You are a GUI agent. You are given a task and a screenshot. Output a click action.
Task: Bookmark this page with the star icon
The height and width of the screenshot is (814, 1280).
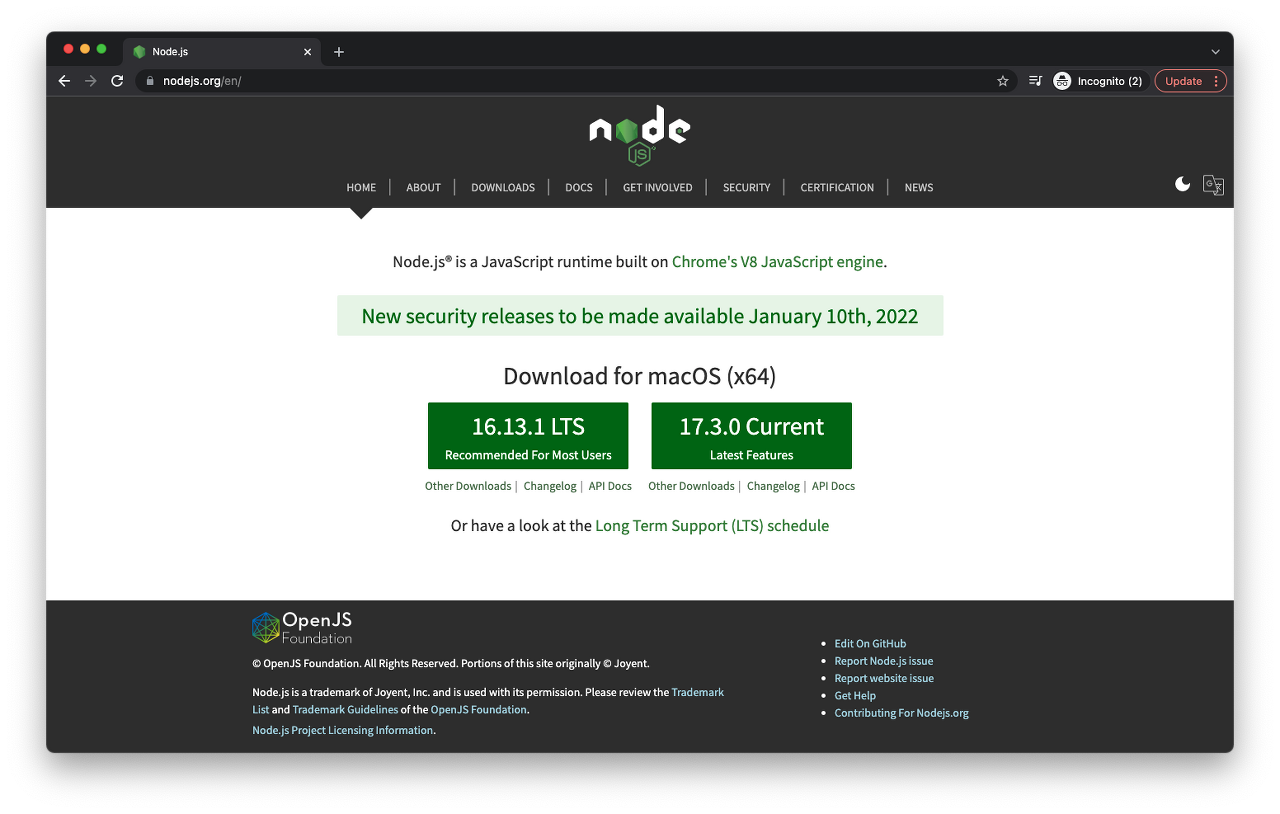pos(1003,81)
